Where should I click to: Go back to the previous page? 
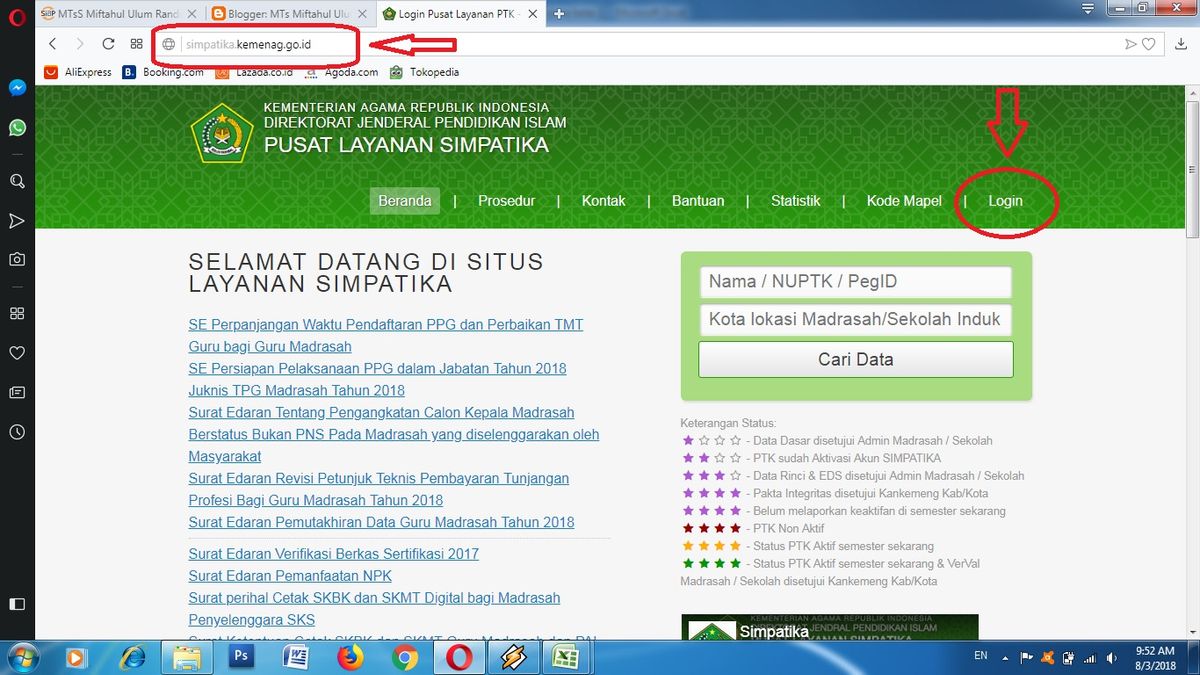click(x=53, y=44)
